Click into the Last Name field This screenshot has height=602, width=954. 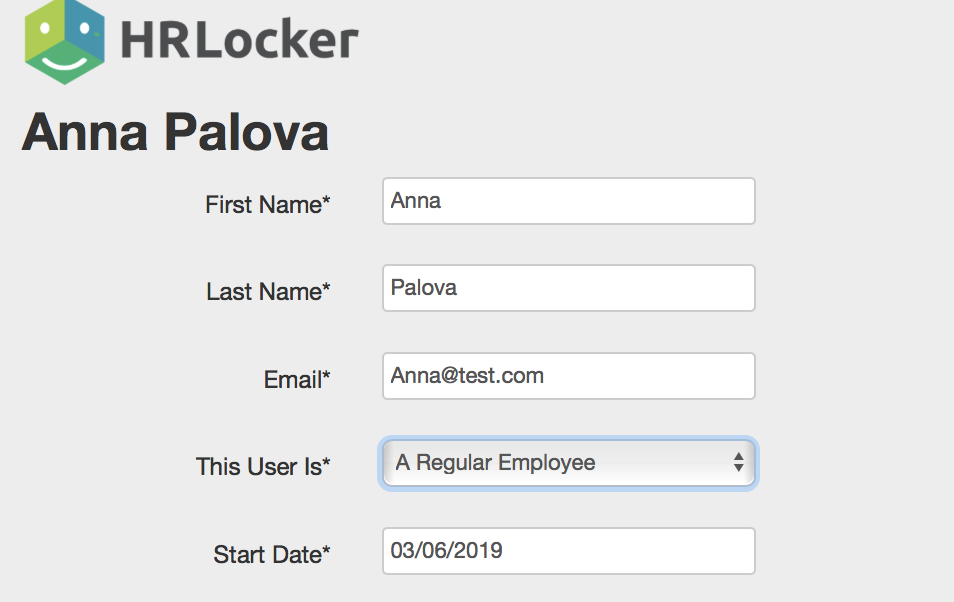[x=568, y=288]
